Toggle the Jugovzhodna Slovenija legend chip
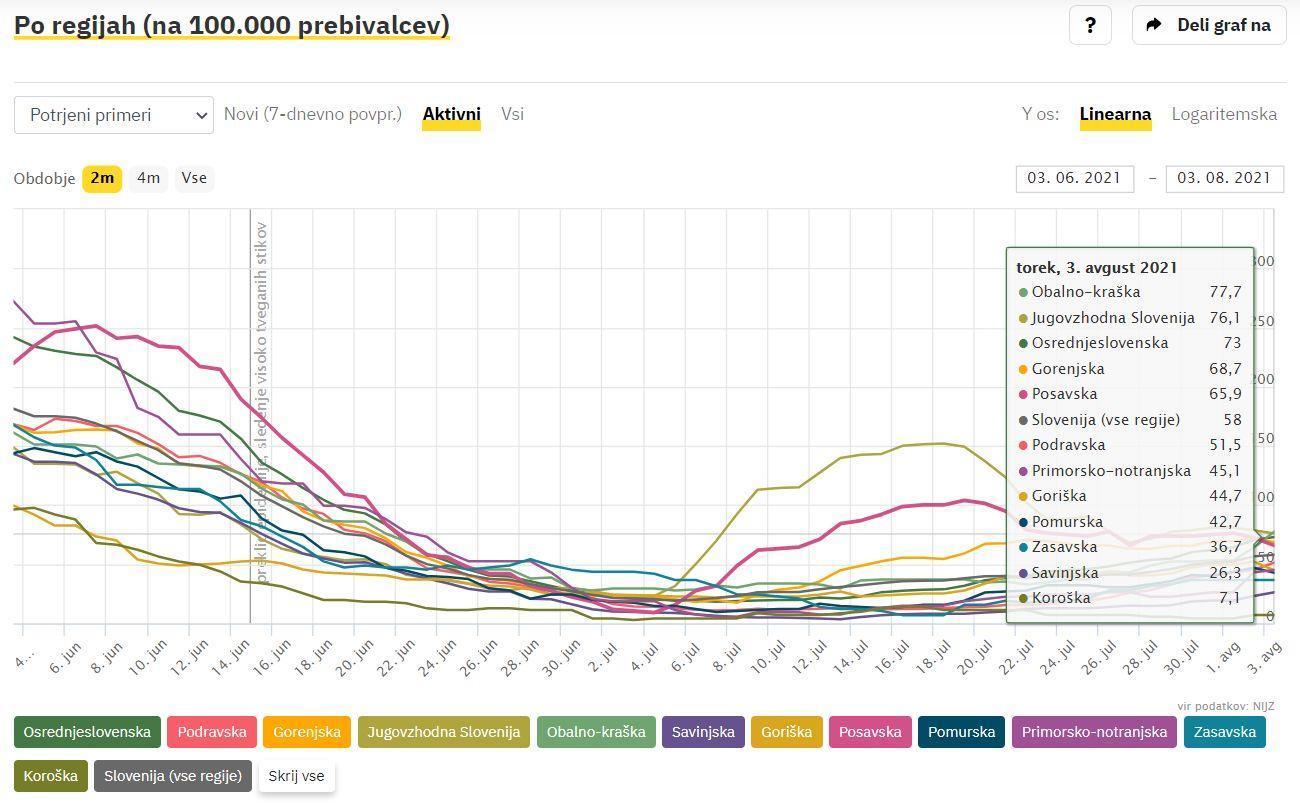Image resolution: width=1300 pixels, height=804 pixels. tap(443, 732)
